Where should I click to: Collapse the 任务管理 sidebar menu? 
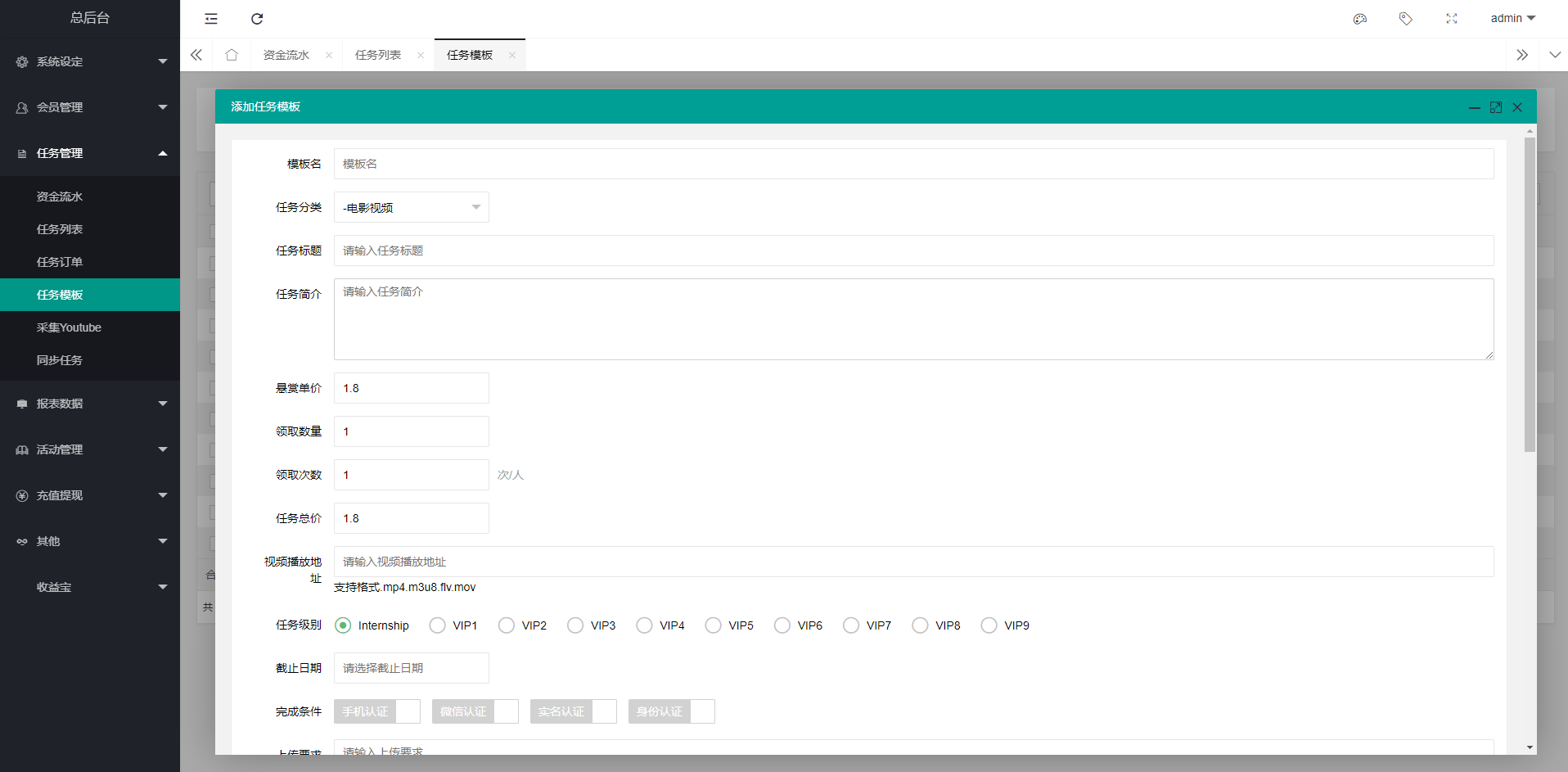pos(90,153)
